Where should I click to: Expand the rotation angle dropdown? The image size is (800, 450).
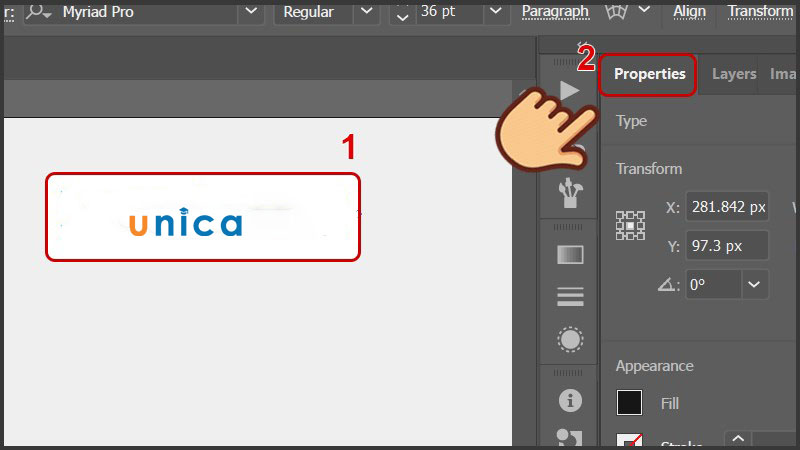click(754, 284)
